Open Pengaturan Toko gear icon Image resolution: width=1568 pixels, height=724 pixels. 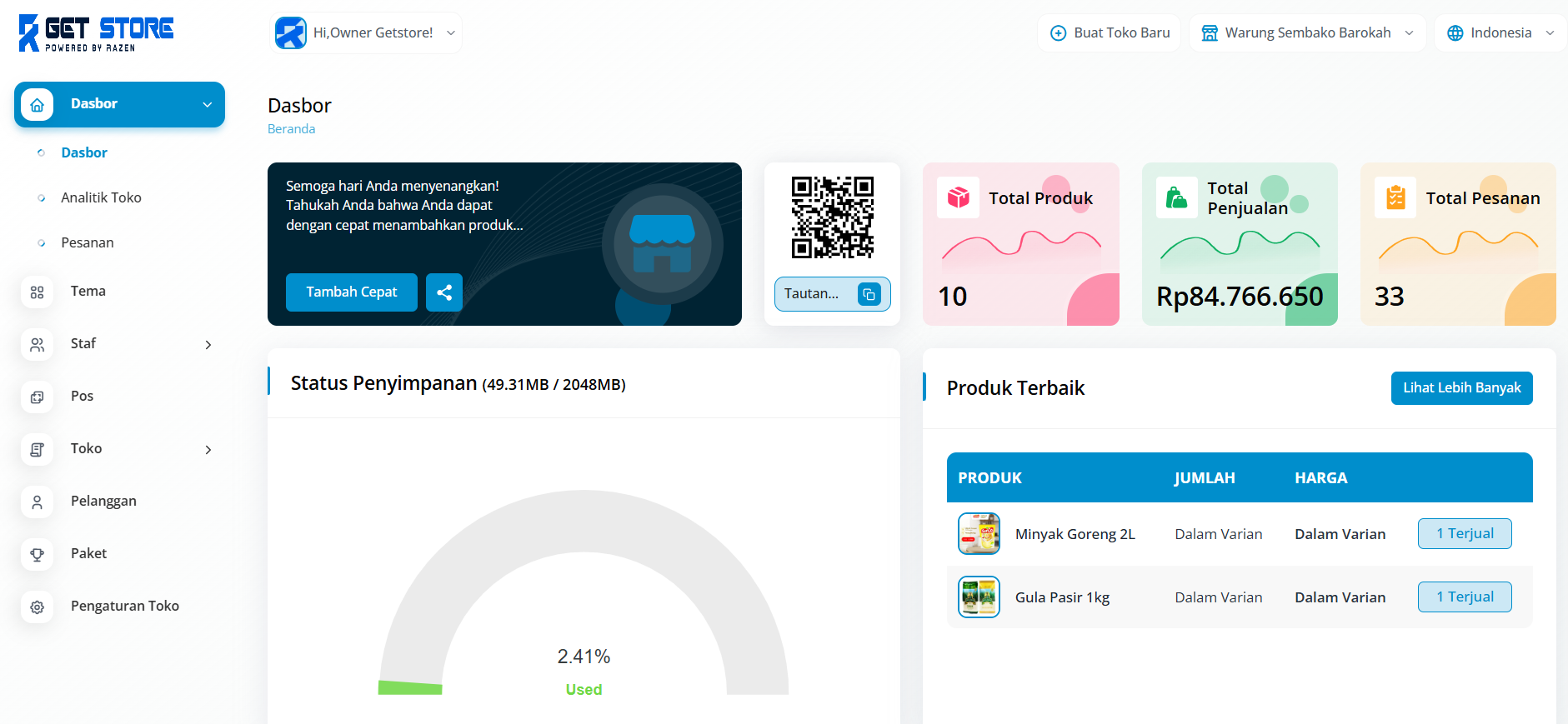click(38, 607)
